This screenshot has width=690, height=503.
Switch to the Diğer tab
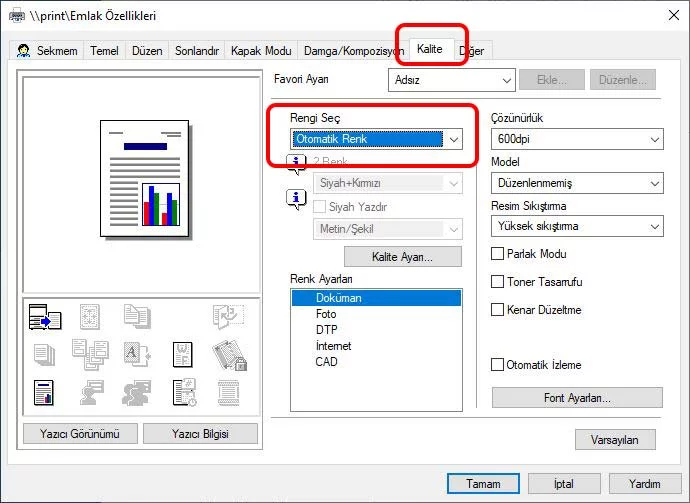(472, 51)
